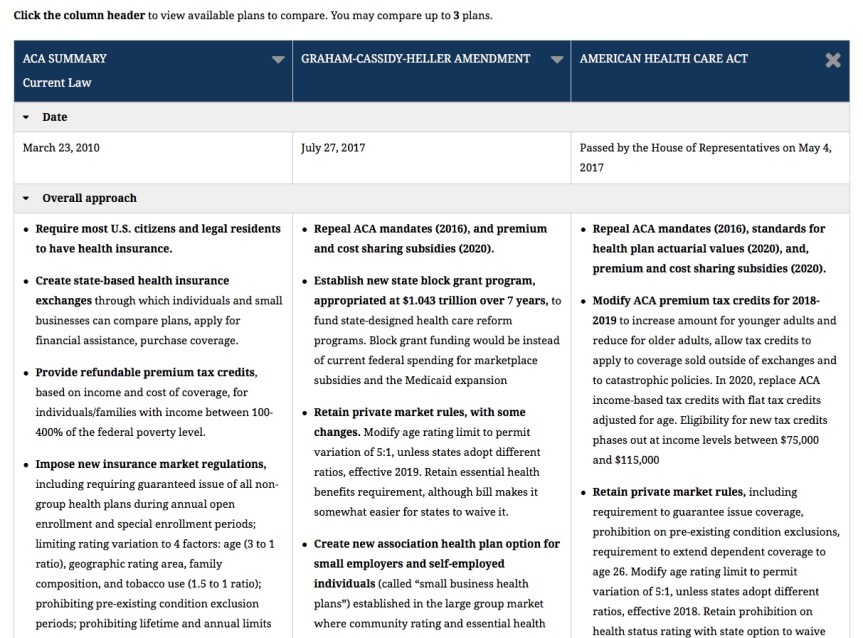
Task: Click the Overall approach section row label
Action: tap(89, 199)
